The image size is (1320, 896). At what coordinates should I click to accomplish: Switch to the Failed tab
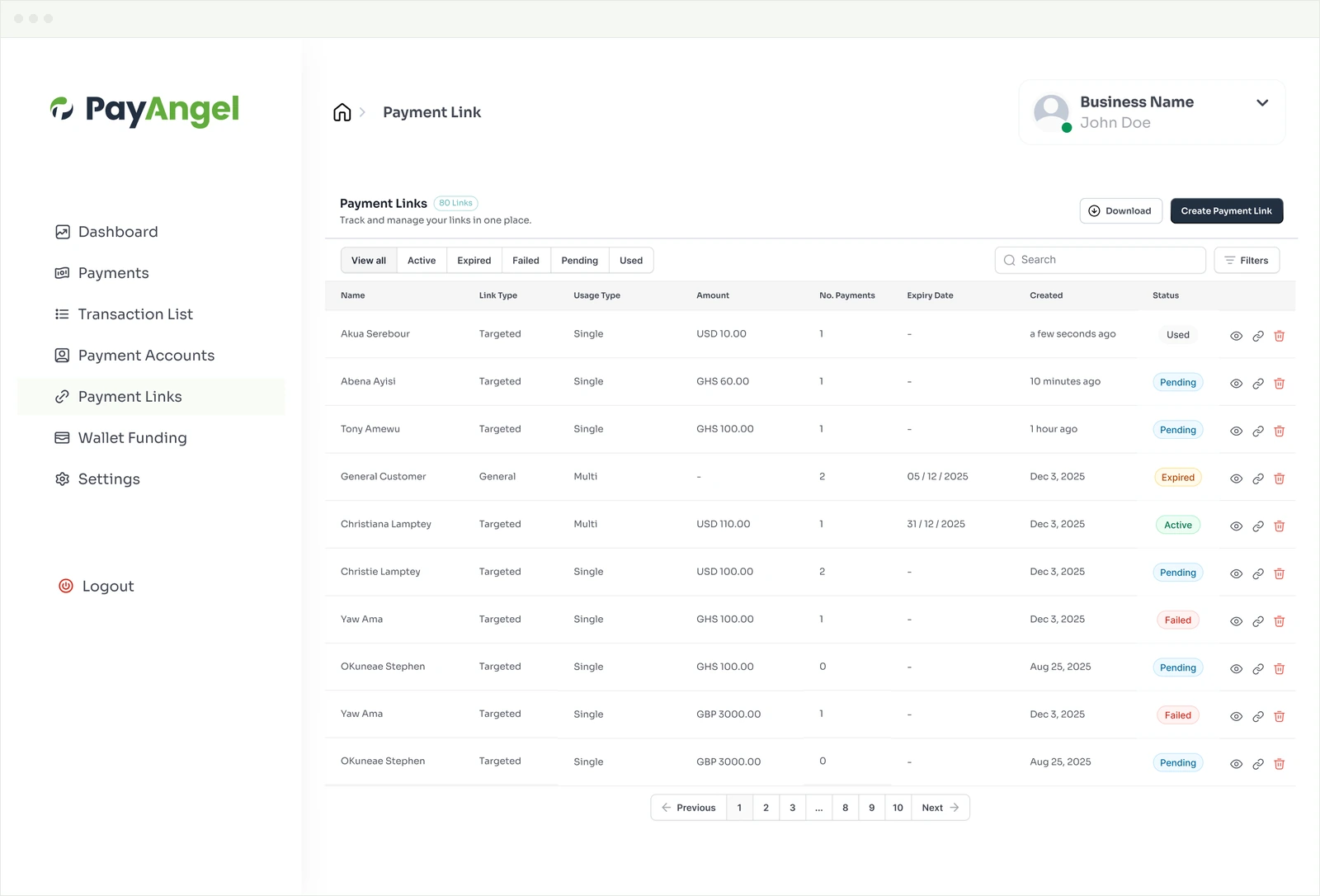click(x=526, y=260)
